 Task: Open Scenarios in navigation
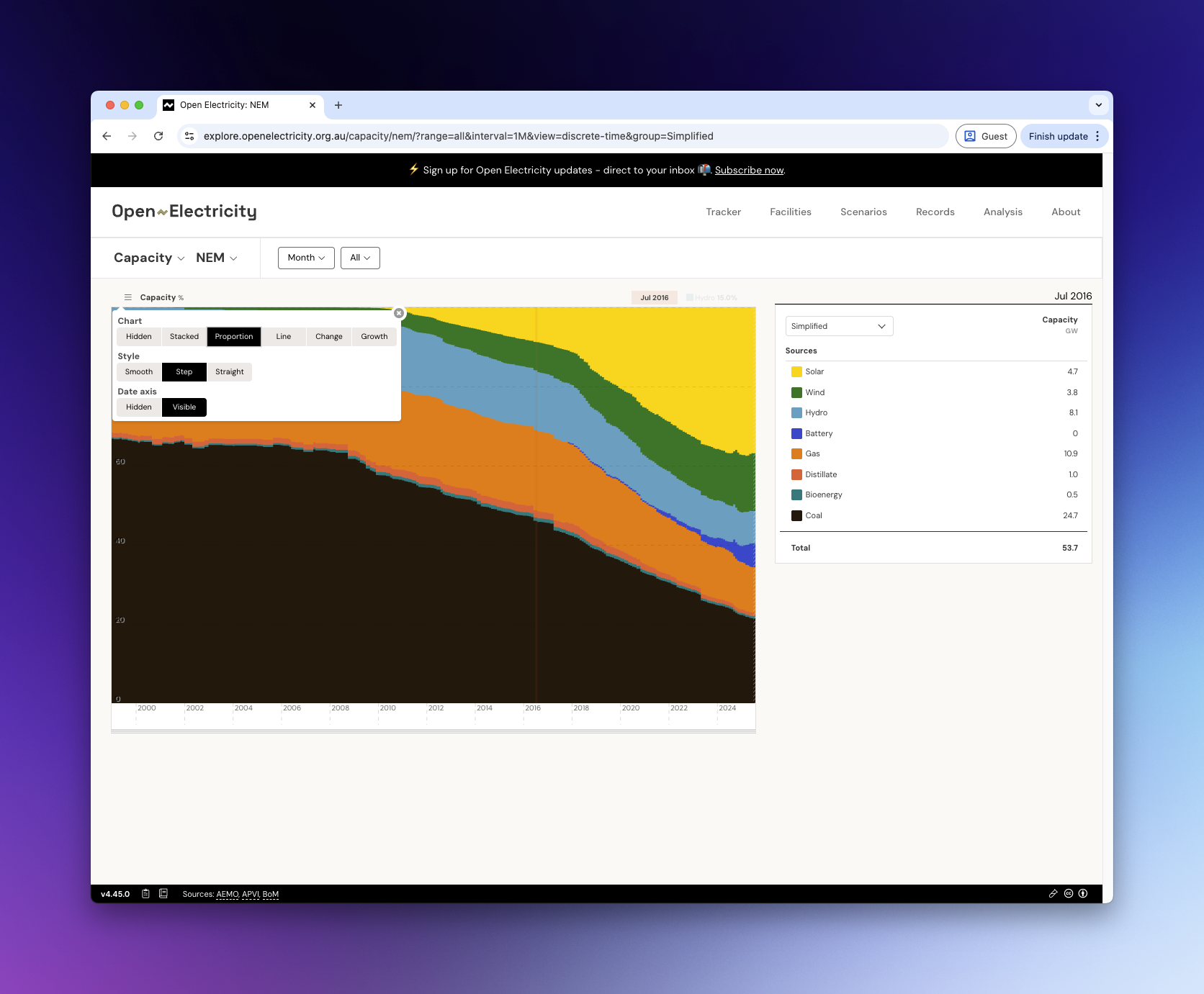(x=863, y=212)
